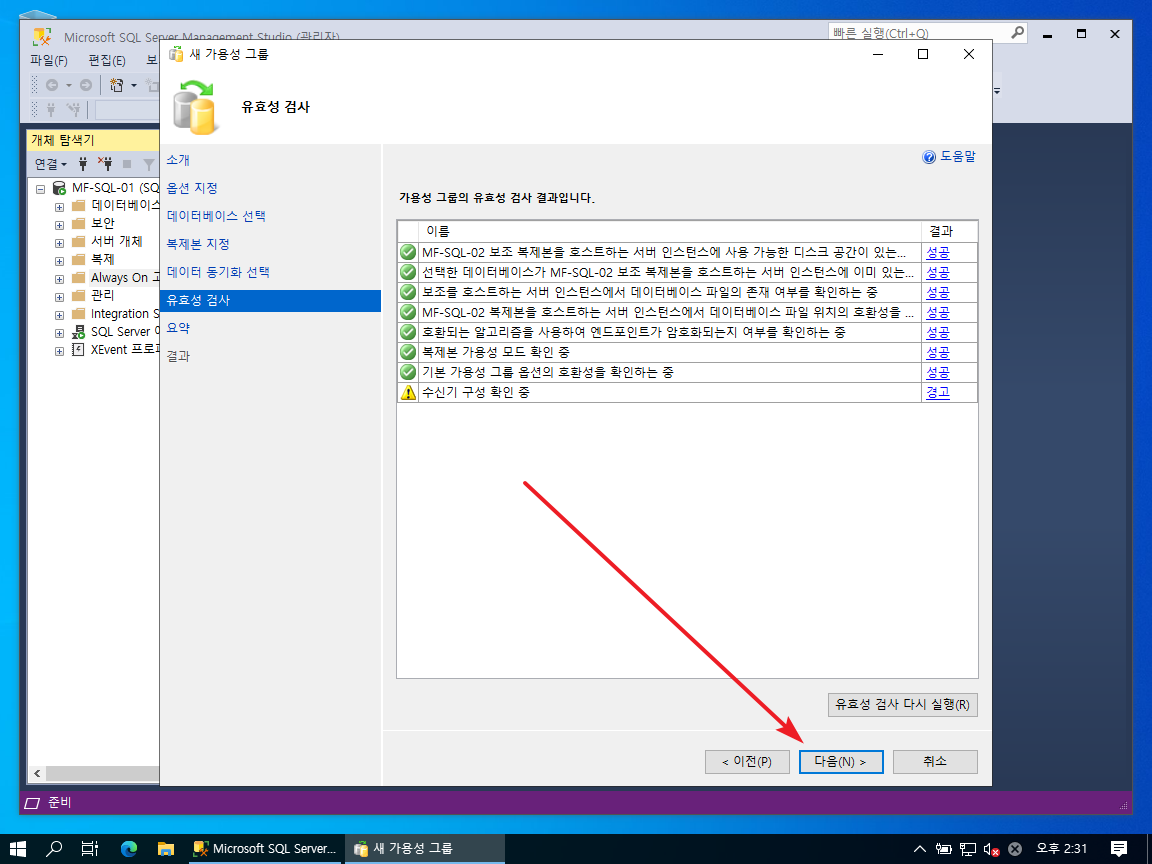Select the 소개 wizard page
This screenshot has height=864, width=1152.
pos(178,159)
